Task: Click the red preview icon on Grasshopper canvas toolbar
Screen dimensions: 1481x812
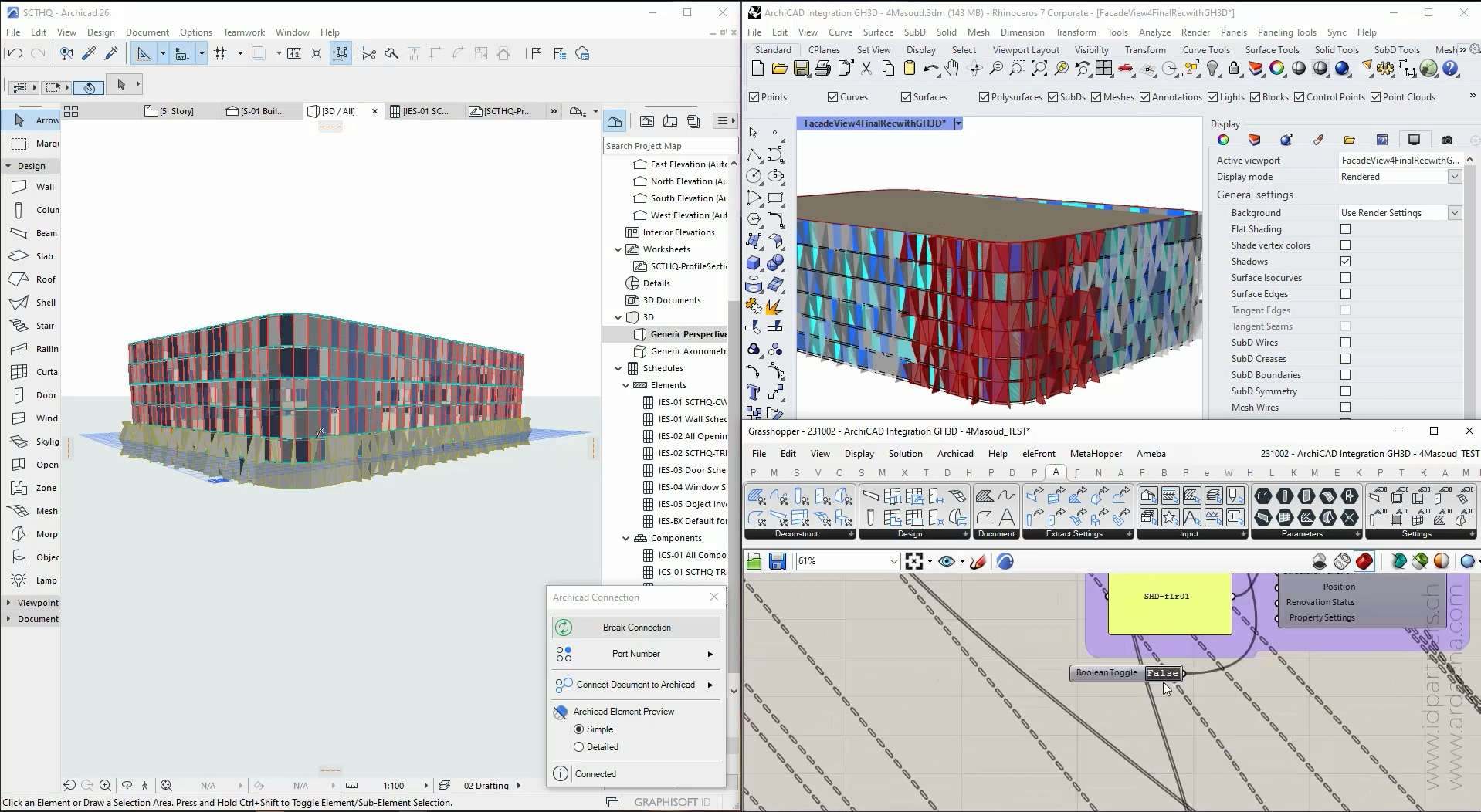Action: click(1364, 561)
